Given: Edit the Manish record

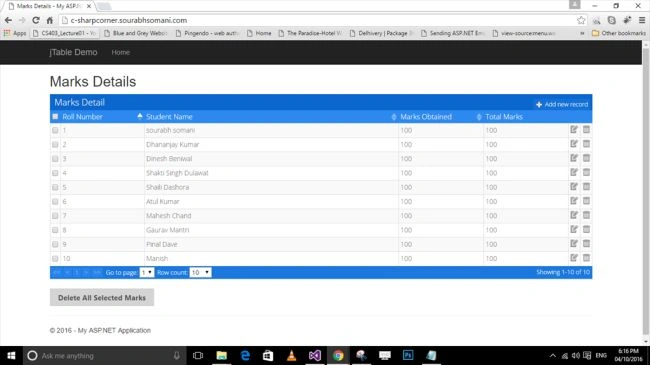Looking at the screenshot, I should (574, 258).
